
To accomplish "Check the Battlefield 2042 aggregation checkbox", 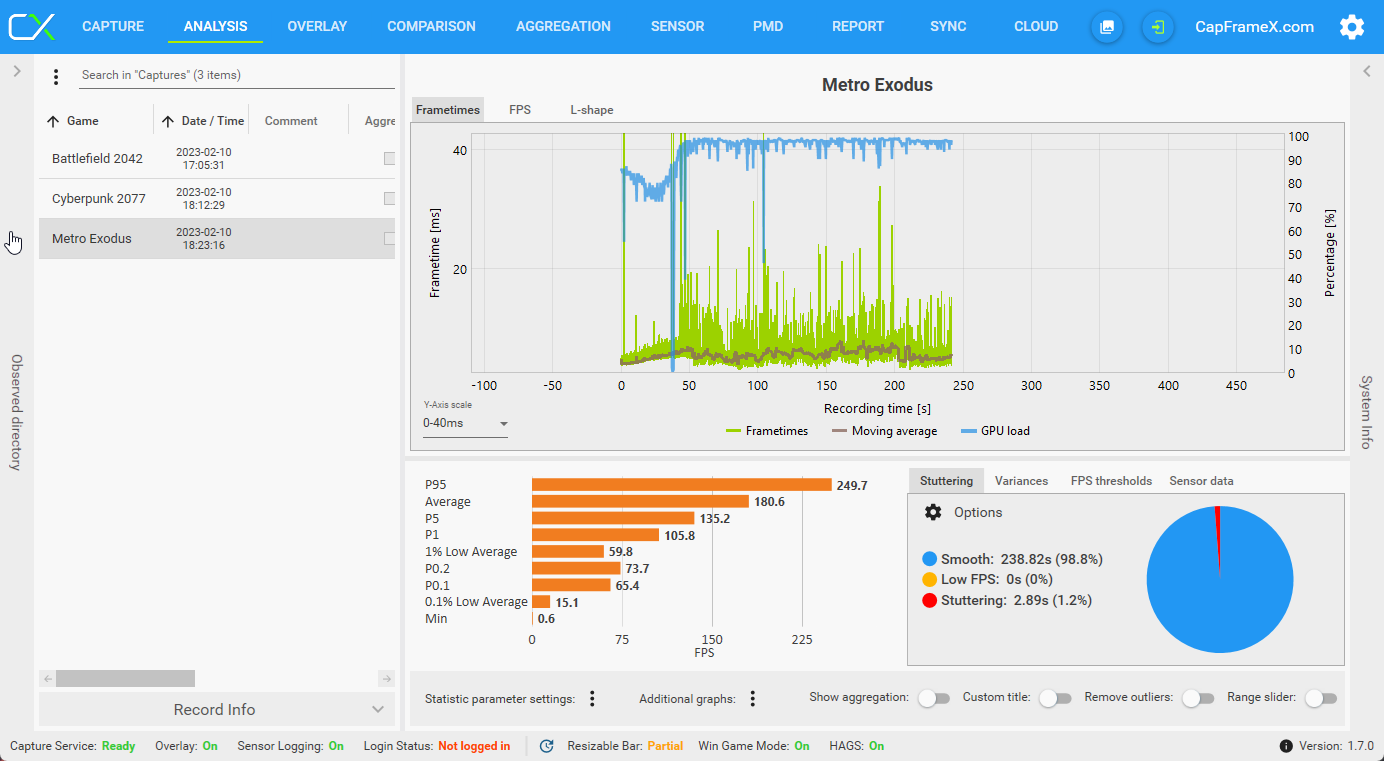I will 390,159.
